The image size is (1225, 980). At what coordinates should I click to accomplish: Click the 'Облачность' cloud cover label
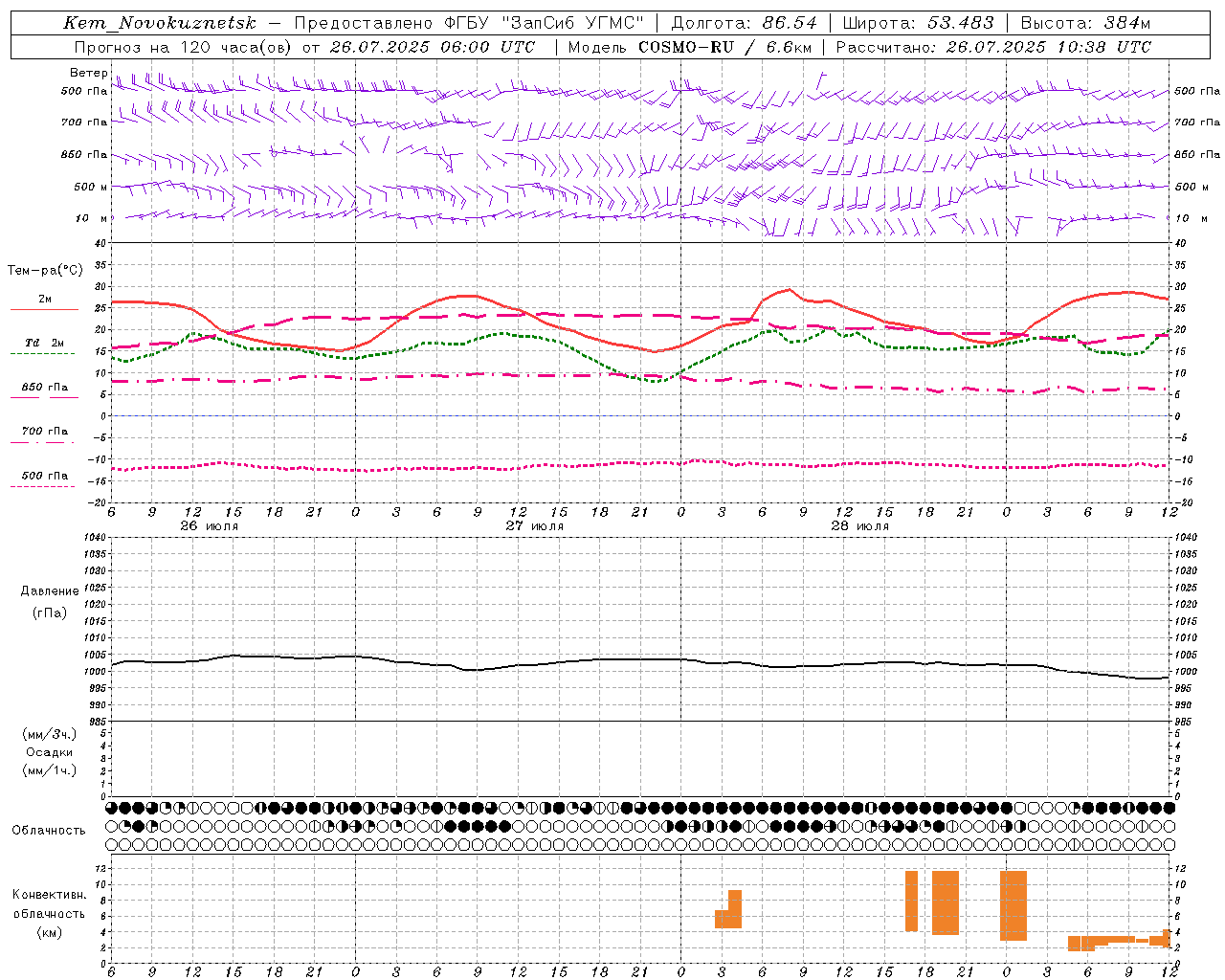49,830
